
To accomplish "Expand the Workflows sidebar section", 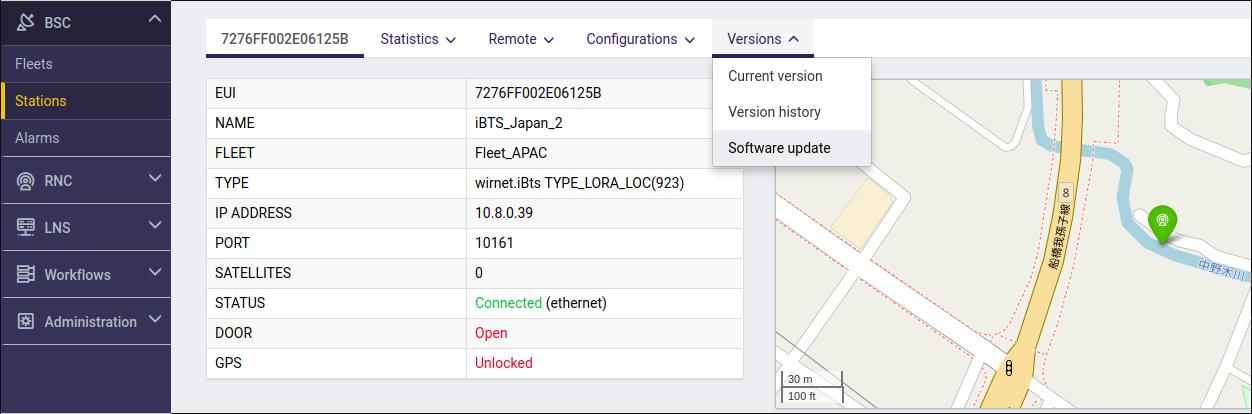I will (x=154, y=272).
